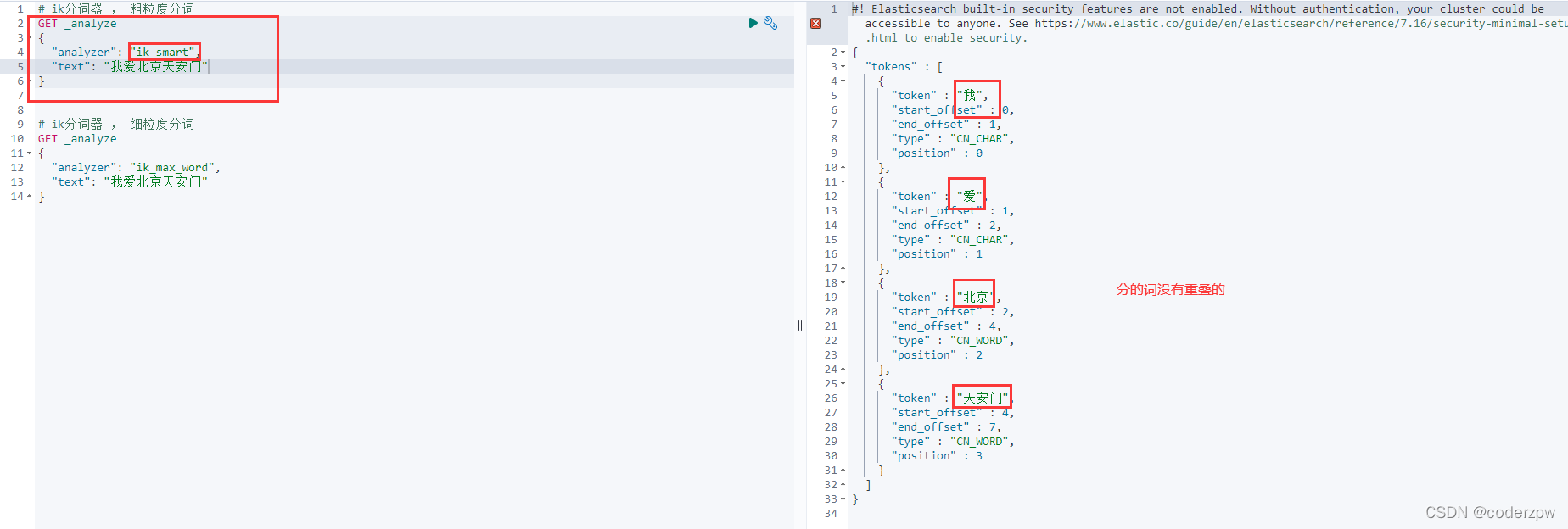Click the "ik_smart" analyzer value

[163, 53]
